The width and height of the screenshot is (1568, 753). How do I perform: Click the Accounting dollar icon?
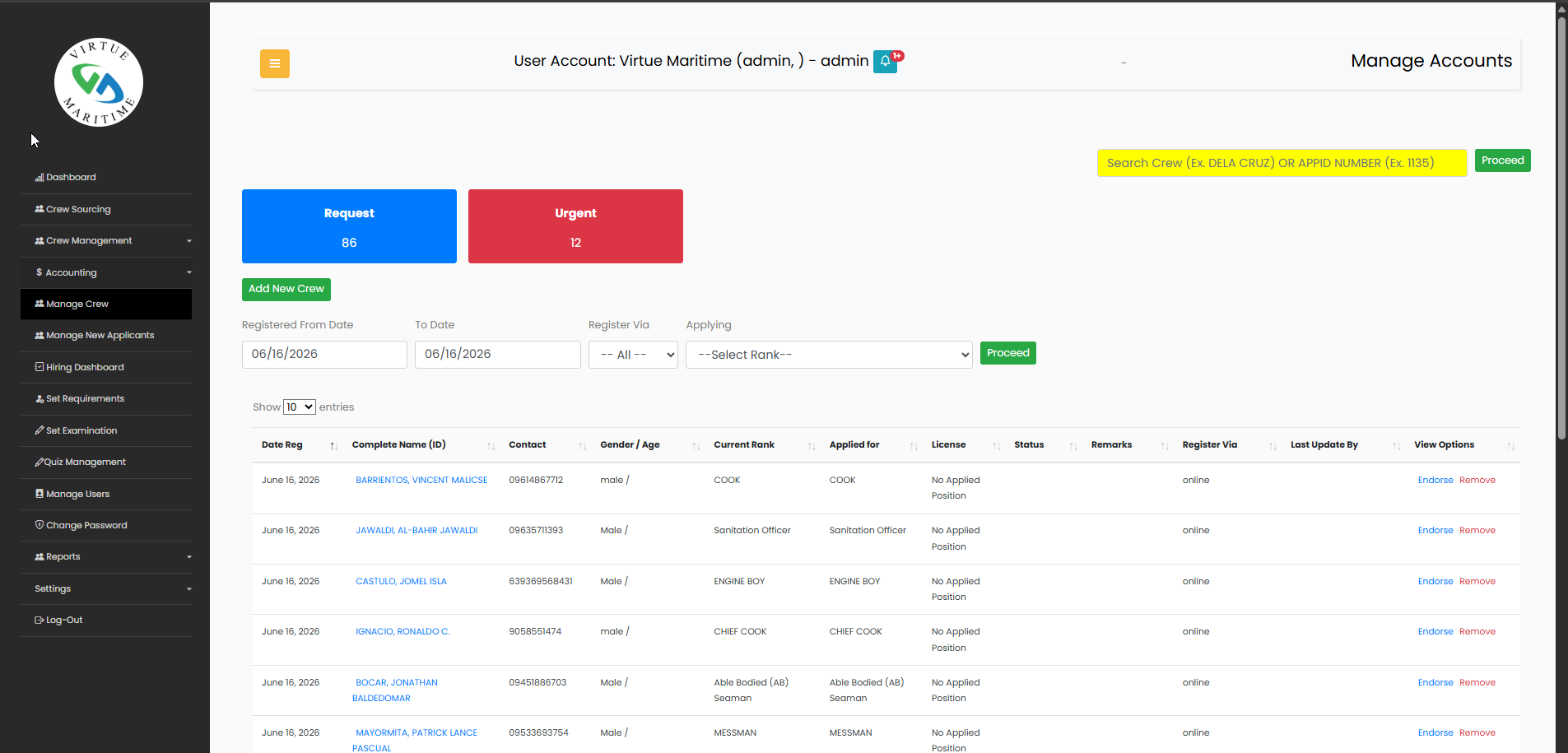pos(39,272)
